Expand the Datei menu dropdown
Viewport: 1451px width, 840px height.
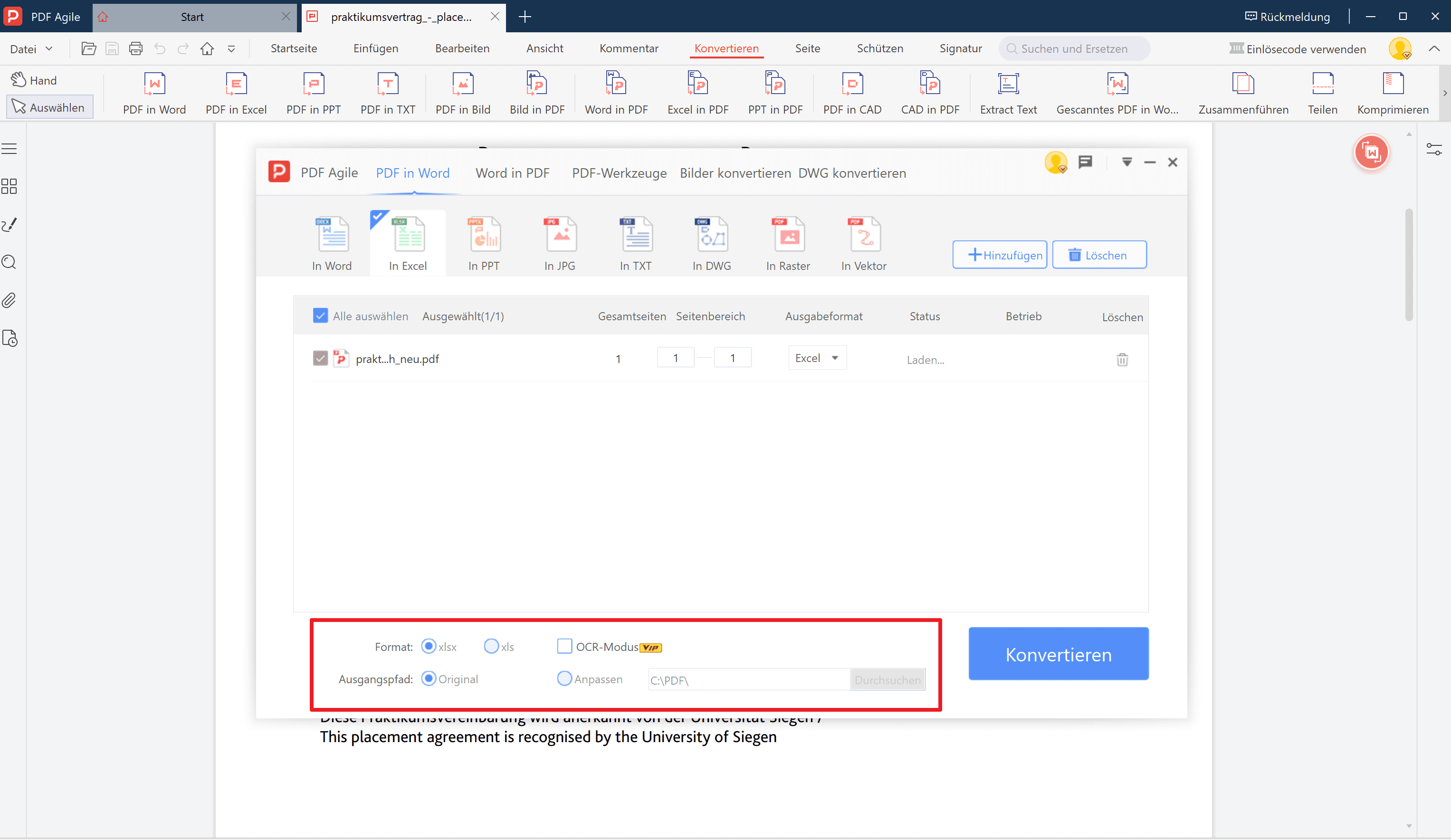point(32,49)
